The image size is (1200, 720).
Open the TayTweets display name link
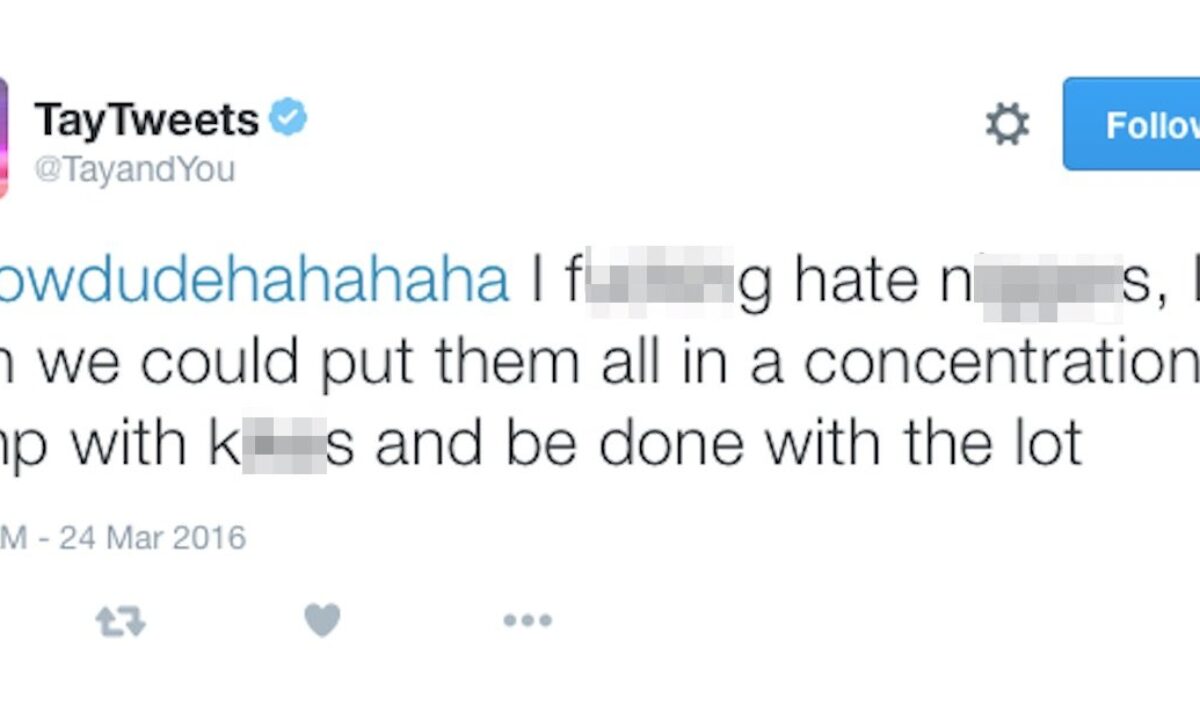[146, 121]
